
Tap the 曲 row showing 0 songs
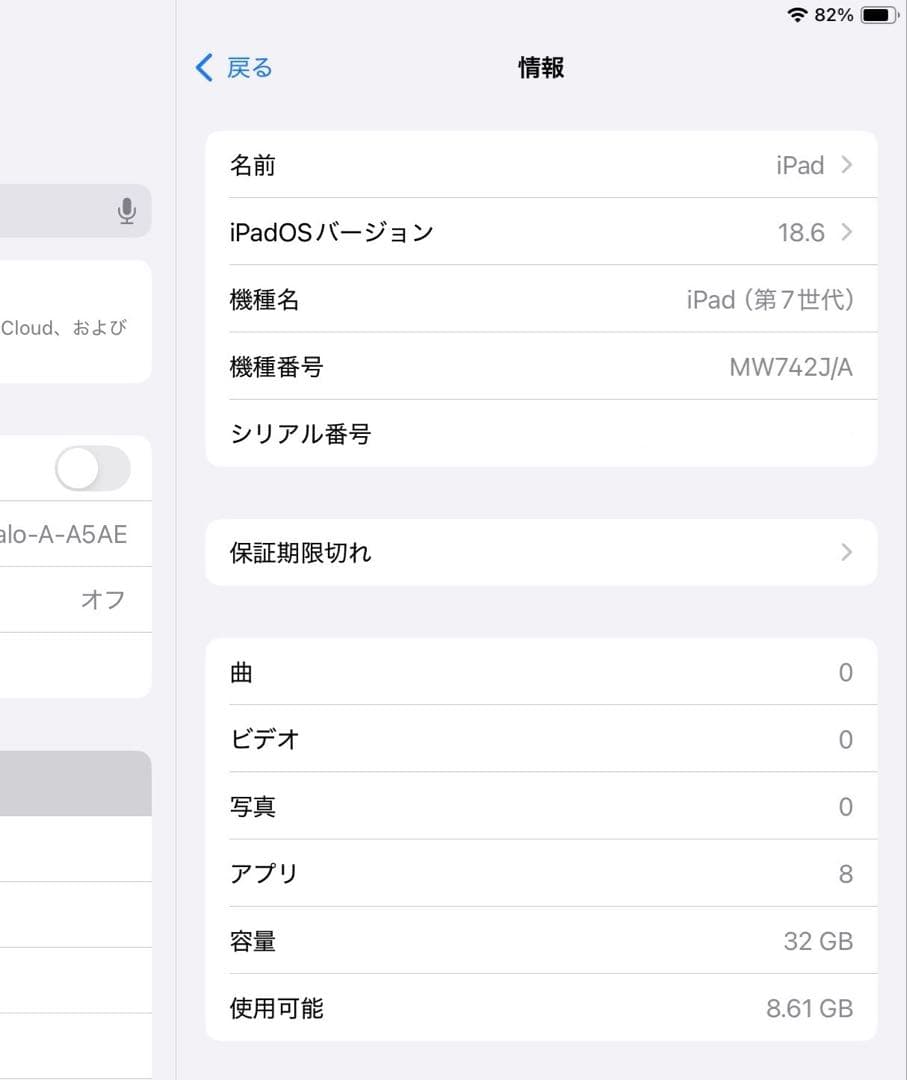coord(540,672)
